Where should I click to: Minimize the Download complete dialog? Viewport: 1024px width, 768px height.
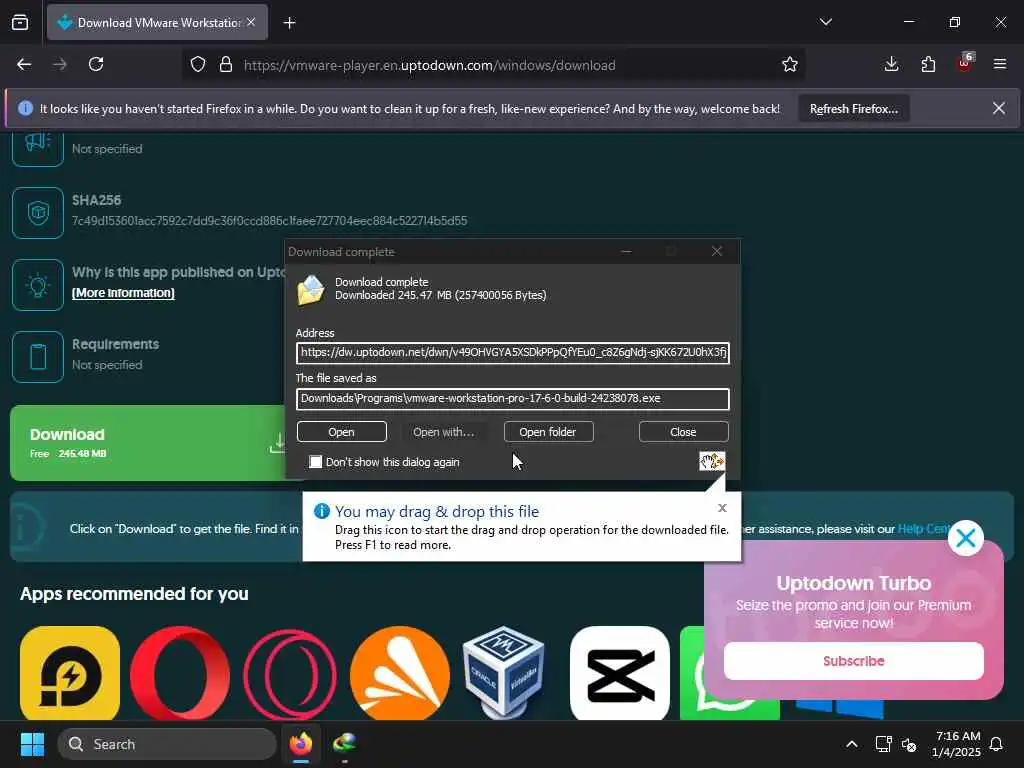pos(626,251)
